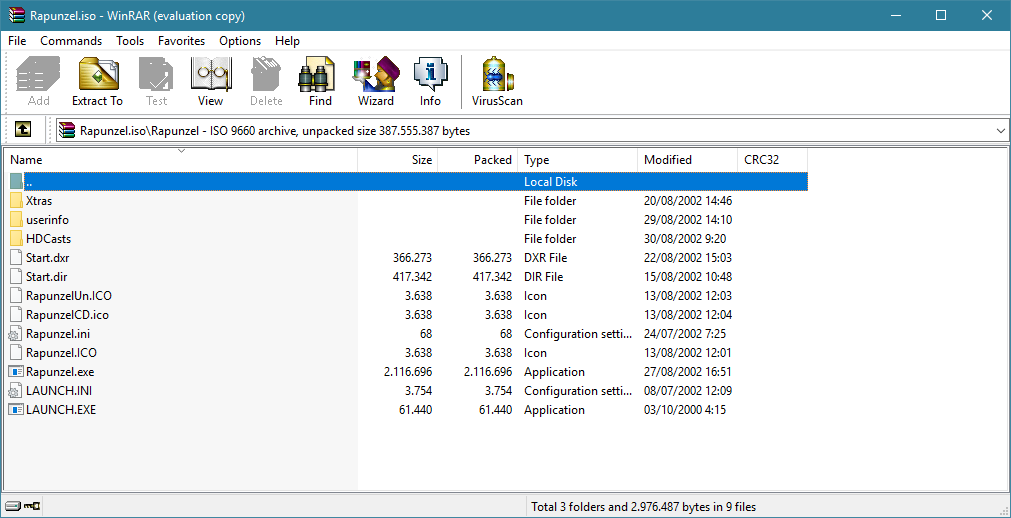This screenshot has height=518, width=1011.
Task: Select the parent '..' Local Disk row
Action: pos(408,182)
